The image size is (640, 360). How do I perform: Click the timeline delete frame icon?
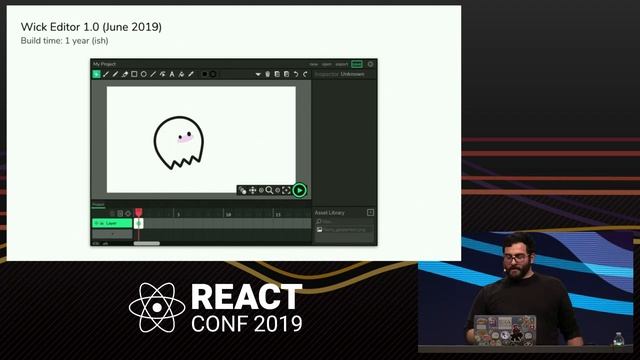coord(112,213)
